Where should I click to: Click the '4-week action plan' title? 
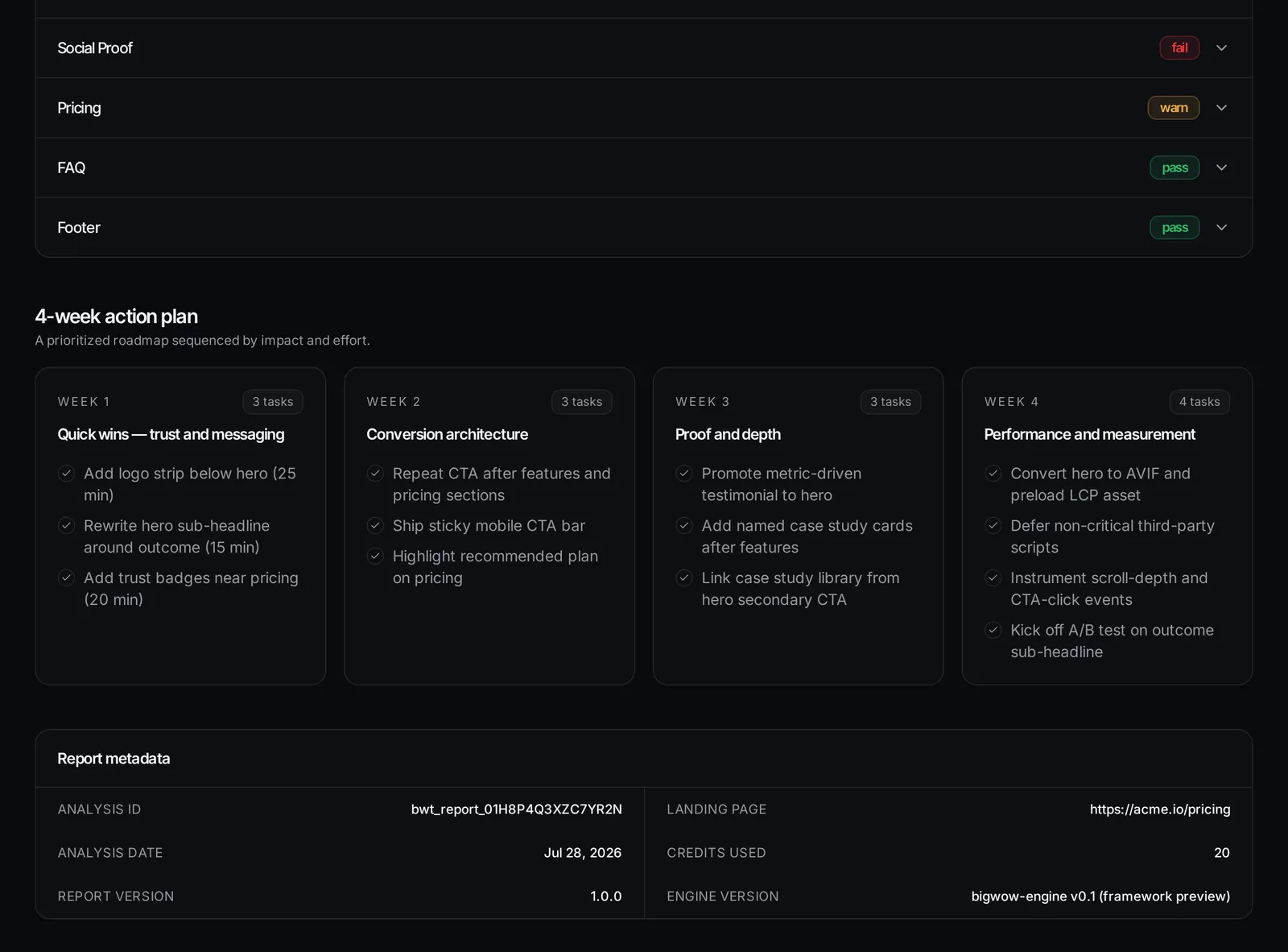116,317
